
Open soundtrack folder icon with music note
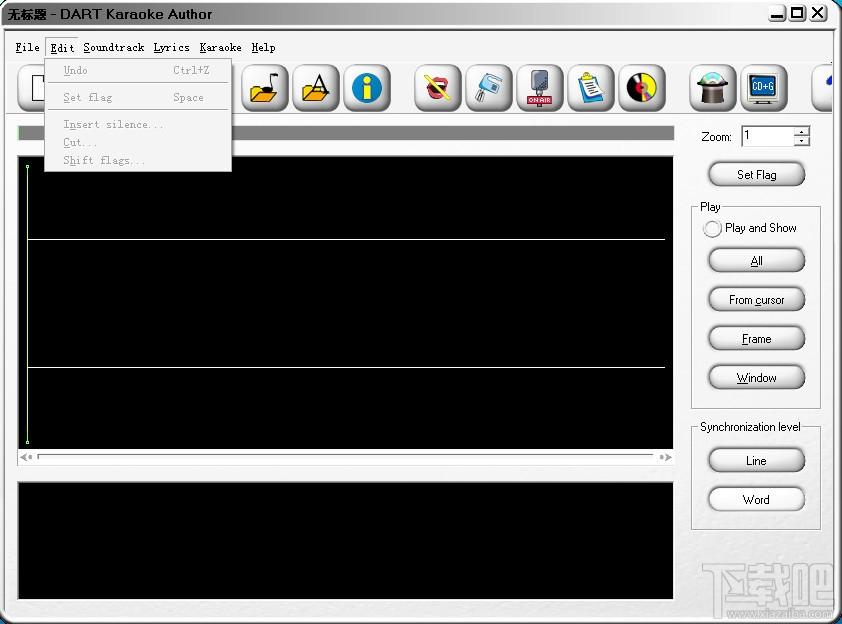click(x=265, y=88)
